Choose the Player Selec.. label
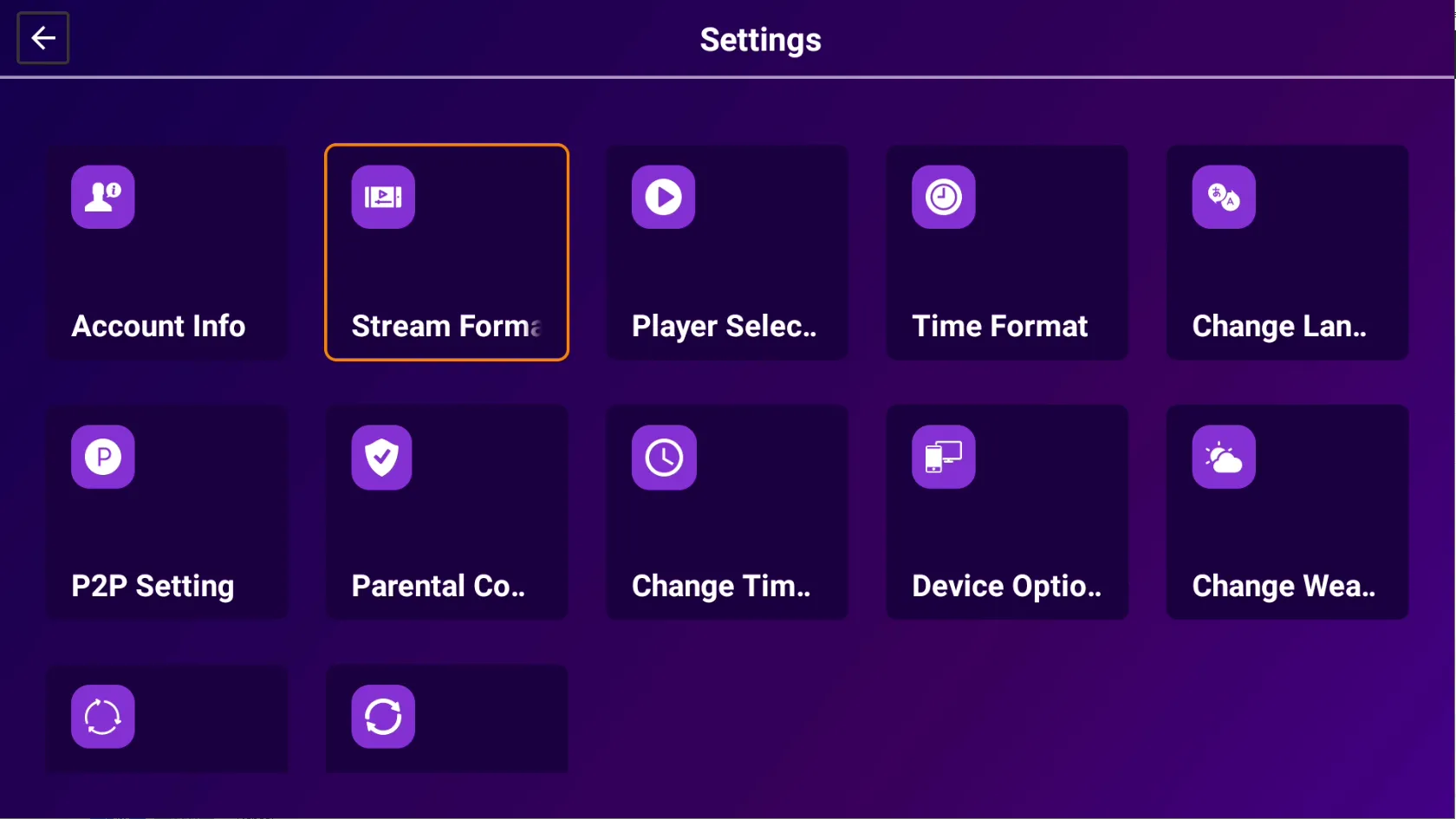The height and width of the screenshot is (819, 1456). click(x=725, y=327)
